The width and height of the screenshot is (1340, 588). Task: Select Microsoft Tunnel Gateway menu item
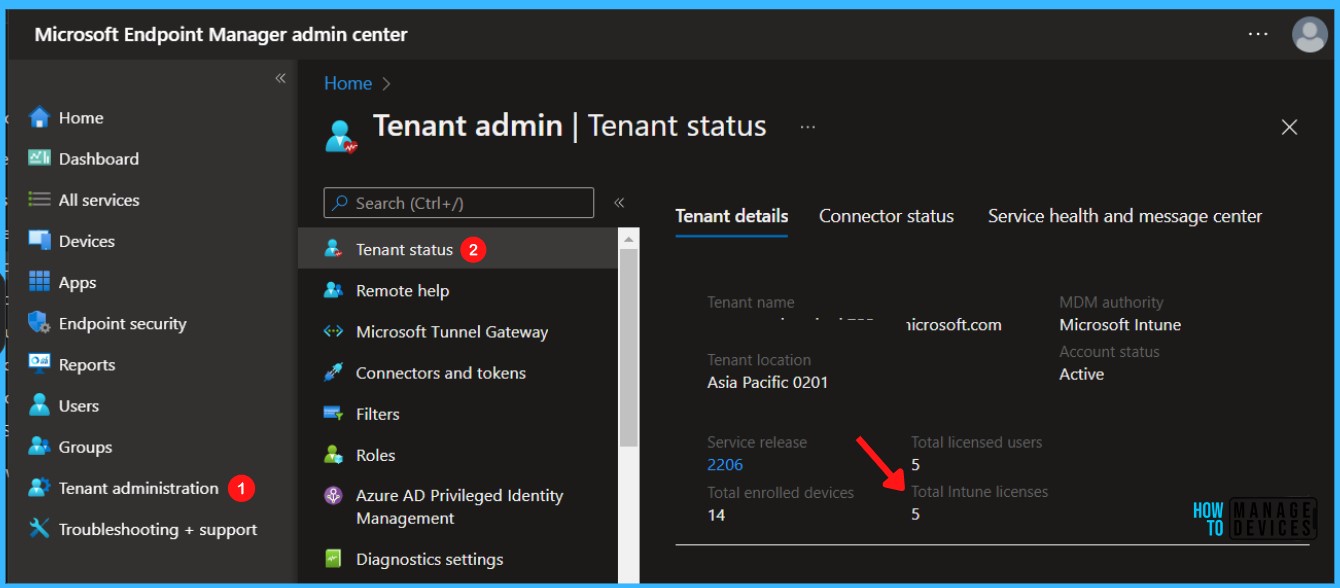point(458,331)
